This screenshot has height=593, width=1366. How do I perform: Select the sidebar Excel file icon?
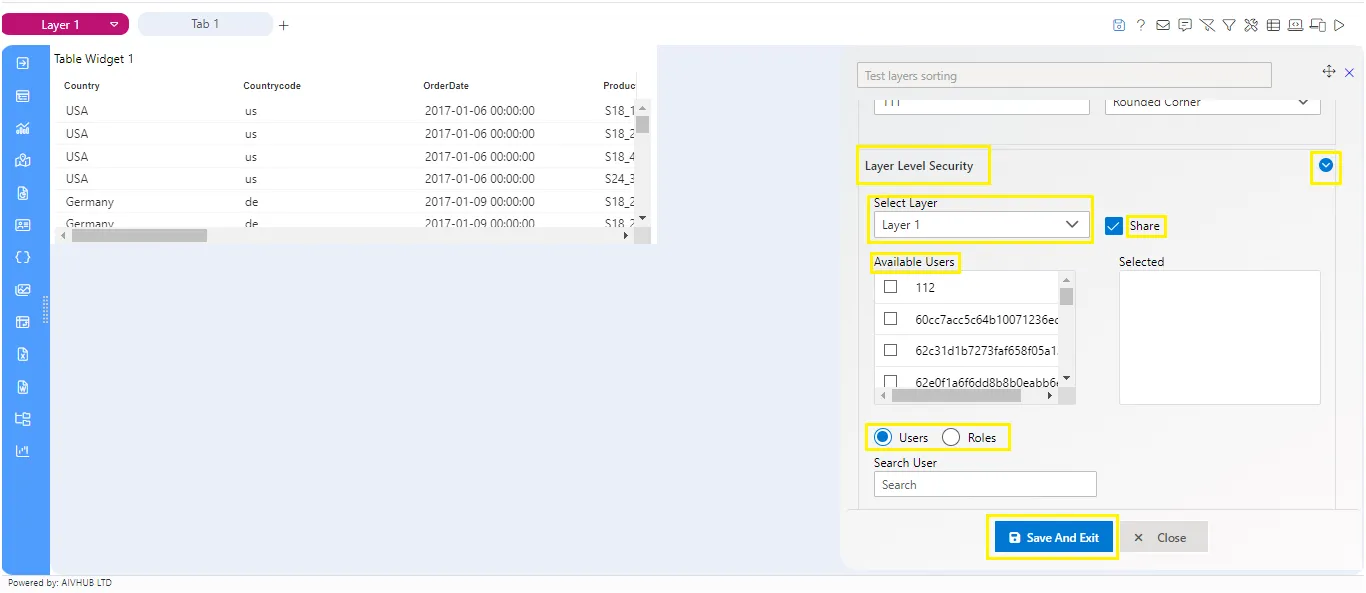tap(23, 354)
